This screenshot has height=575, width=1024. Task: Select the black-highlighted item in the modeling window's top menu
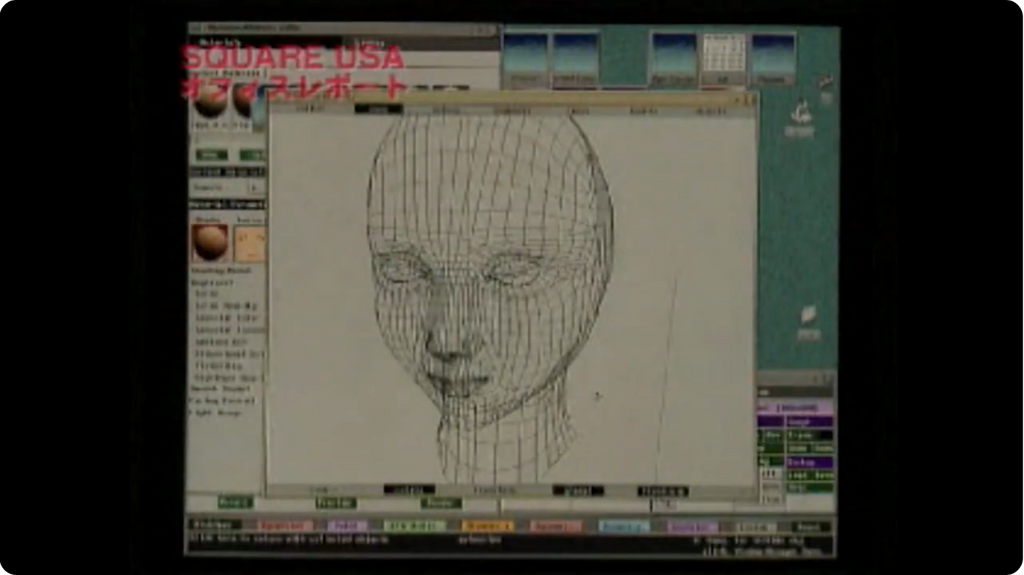point(379,109)
